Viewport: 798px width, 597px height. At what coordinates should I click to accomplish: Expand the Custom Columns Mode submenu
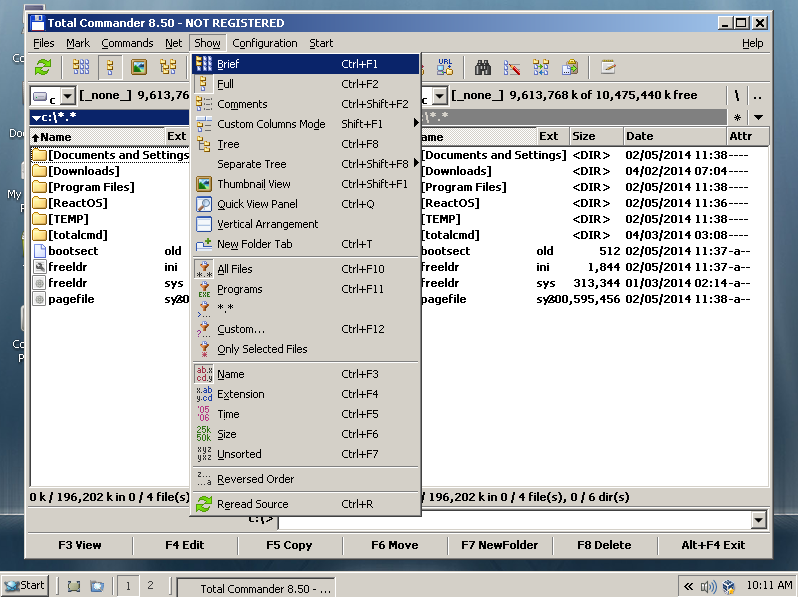[x=306, y=124]
